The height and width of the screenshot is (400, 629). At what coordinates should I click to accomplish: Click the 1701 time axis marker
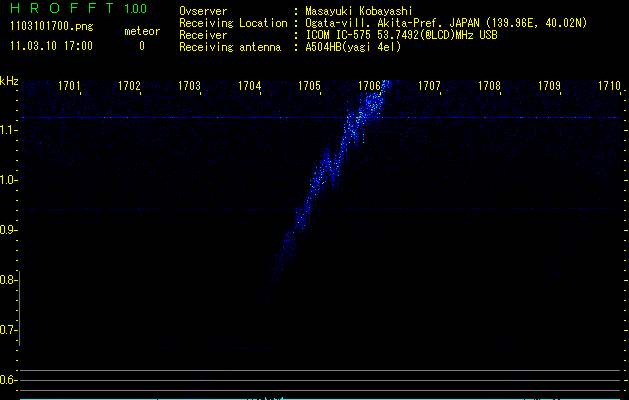click(x=69, y=86)
